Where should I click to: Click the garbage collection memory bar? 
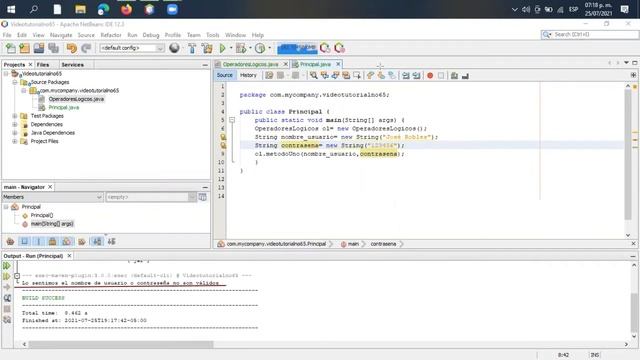(x=297, y=48)
